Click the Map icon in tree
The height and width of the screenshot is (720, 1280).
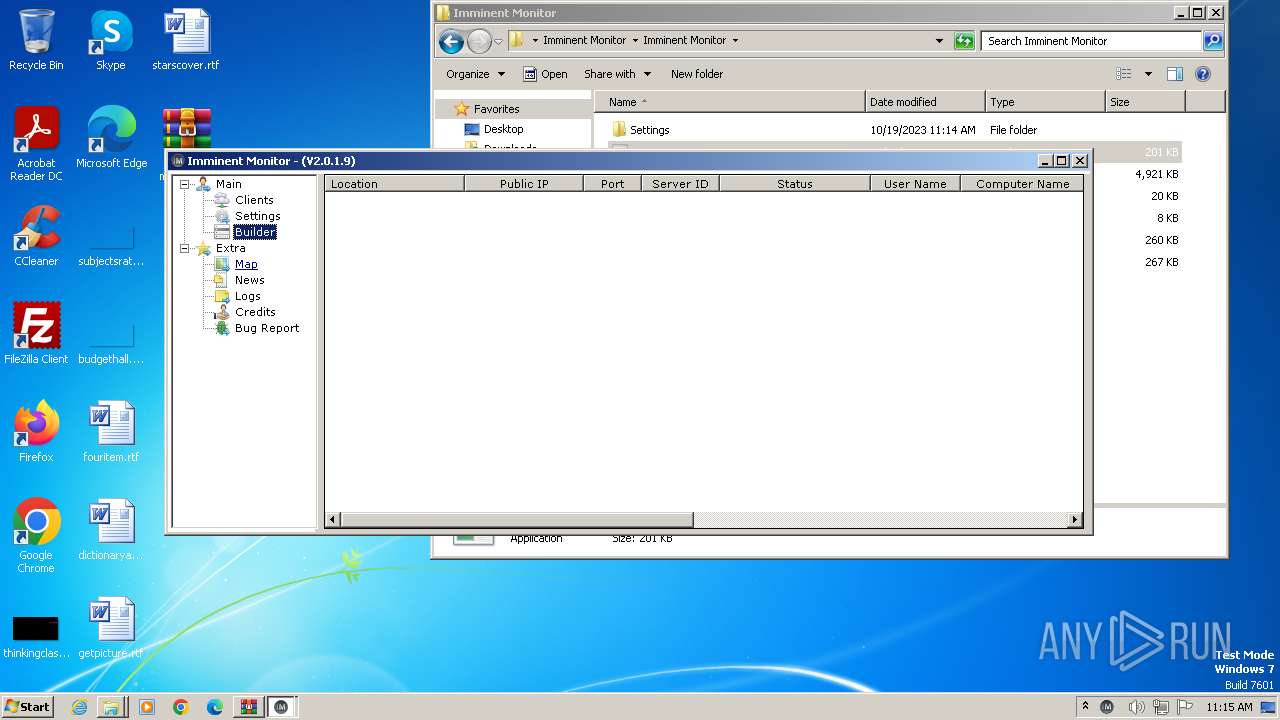pos(222,264)
